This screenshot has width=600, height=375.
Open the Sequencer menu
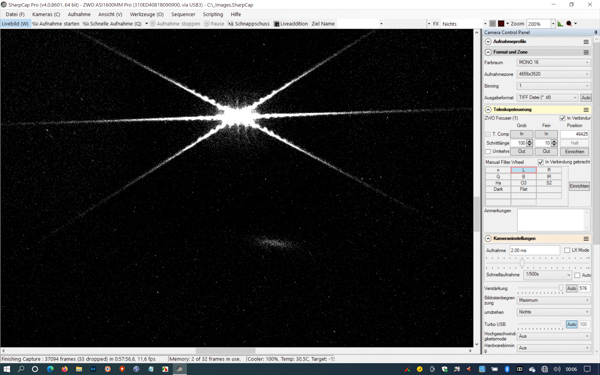pos(183,14)
